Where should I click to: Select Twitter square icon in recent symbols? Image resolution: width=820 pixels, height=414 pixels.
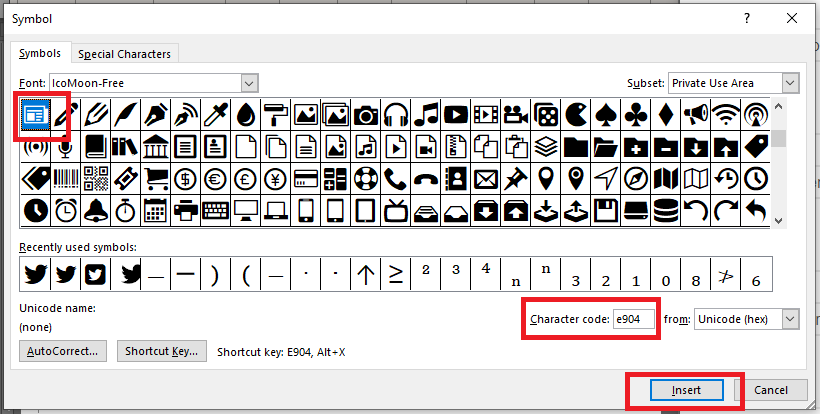(x=95, y=274)
